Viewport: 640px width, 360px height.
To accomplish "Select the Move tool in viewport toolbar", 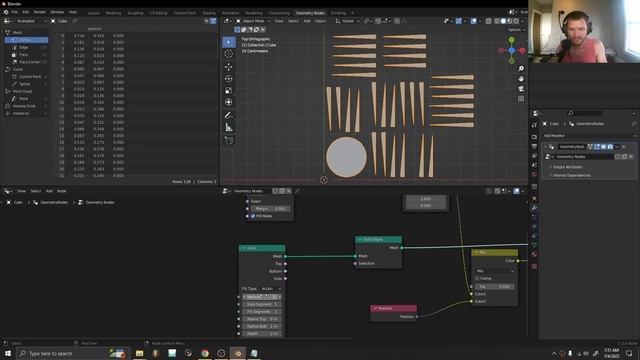I will tap(229, 67).
